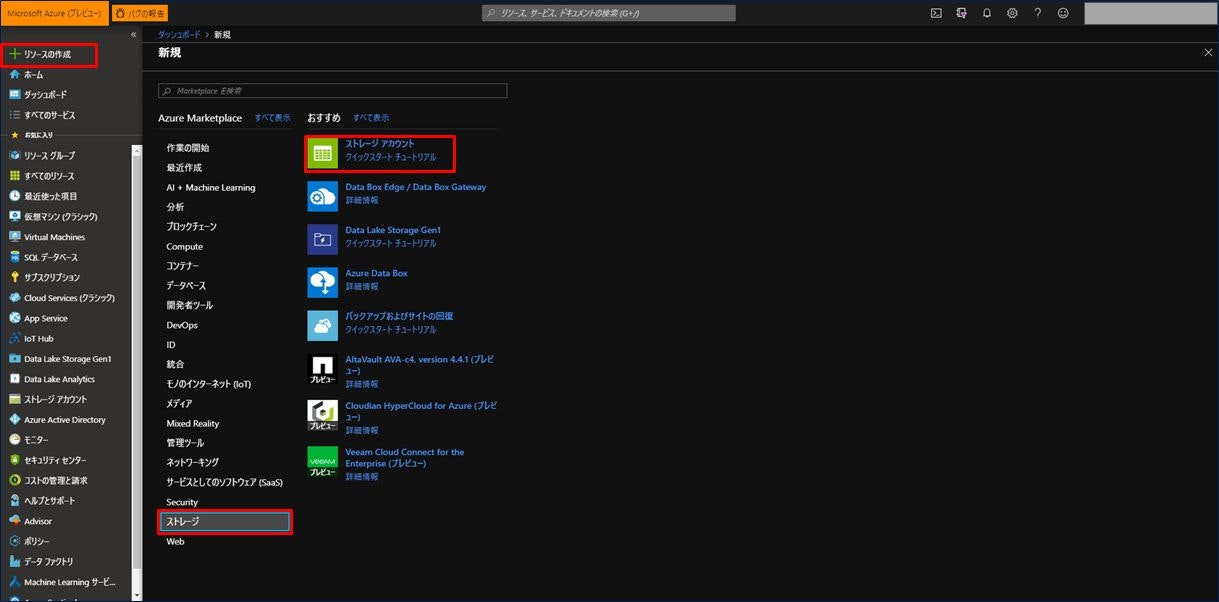Click the IoT Hub icon in sidebar
The width and height of the screenshot is (1219, 602).
[x=15, y=338]
